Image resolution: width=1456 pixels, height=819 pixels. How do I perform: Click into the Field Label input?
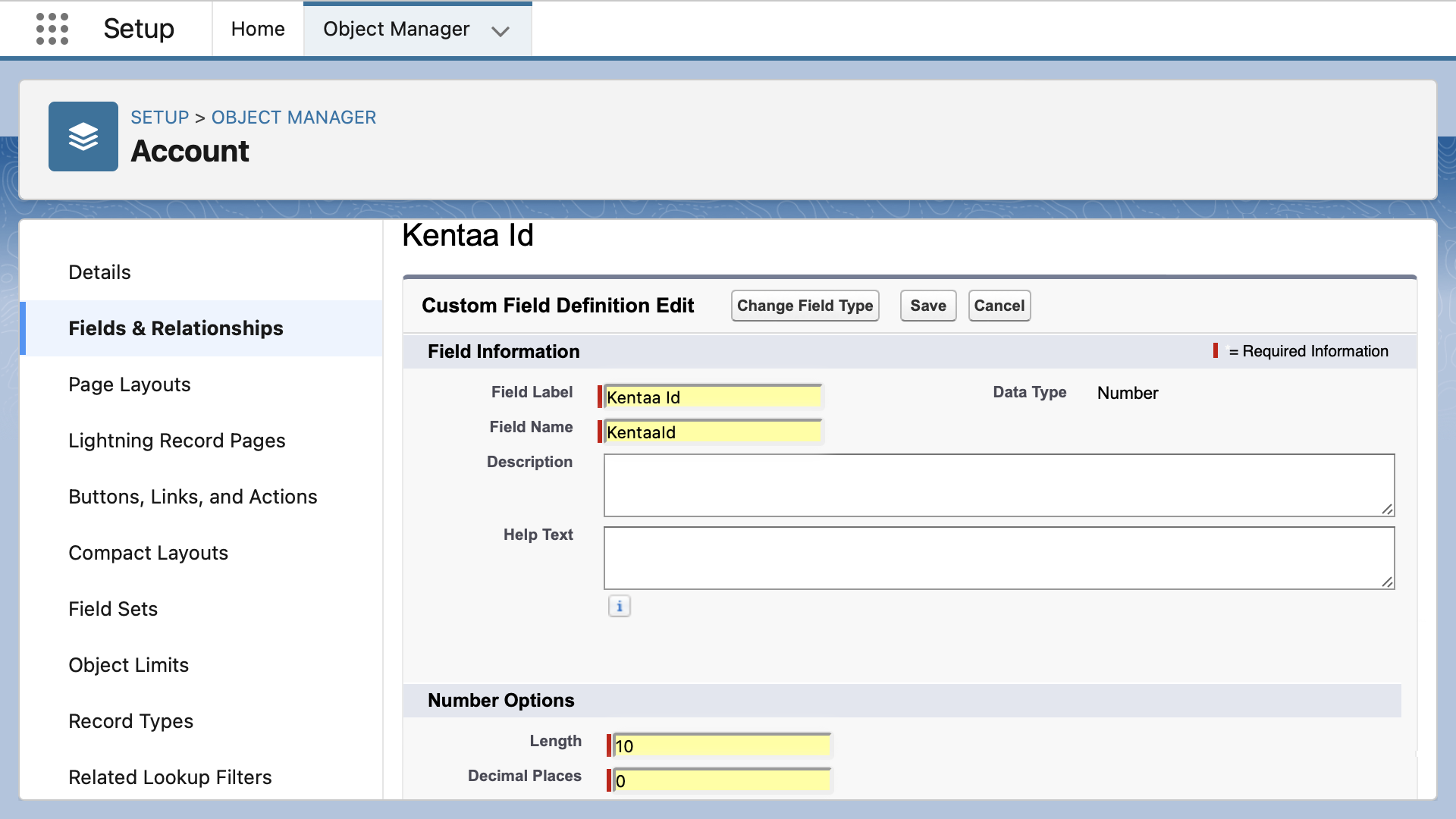tap(713, 397)
